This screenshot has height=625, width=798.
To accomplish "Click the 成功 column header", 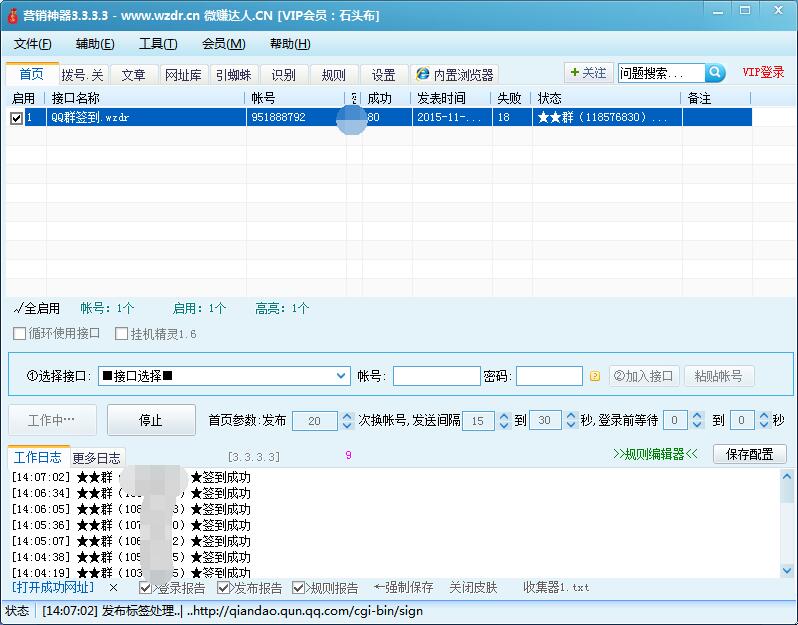I will [x=385, y=98].
